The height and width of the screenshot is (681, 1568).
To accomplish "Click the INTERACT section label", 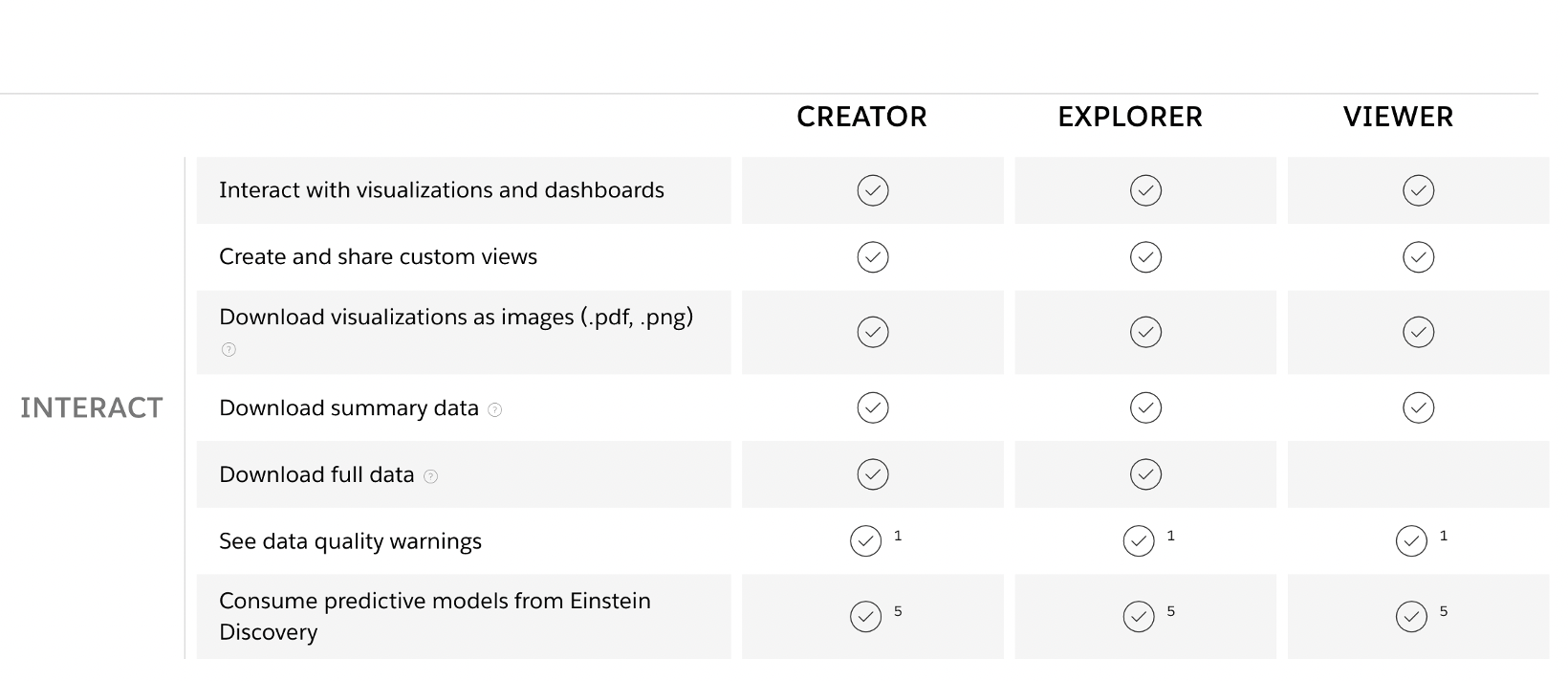I will tap(92, 408).
